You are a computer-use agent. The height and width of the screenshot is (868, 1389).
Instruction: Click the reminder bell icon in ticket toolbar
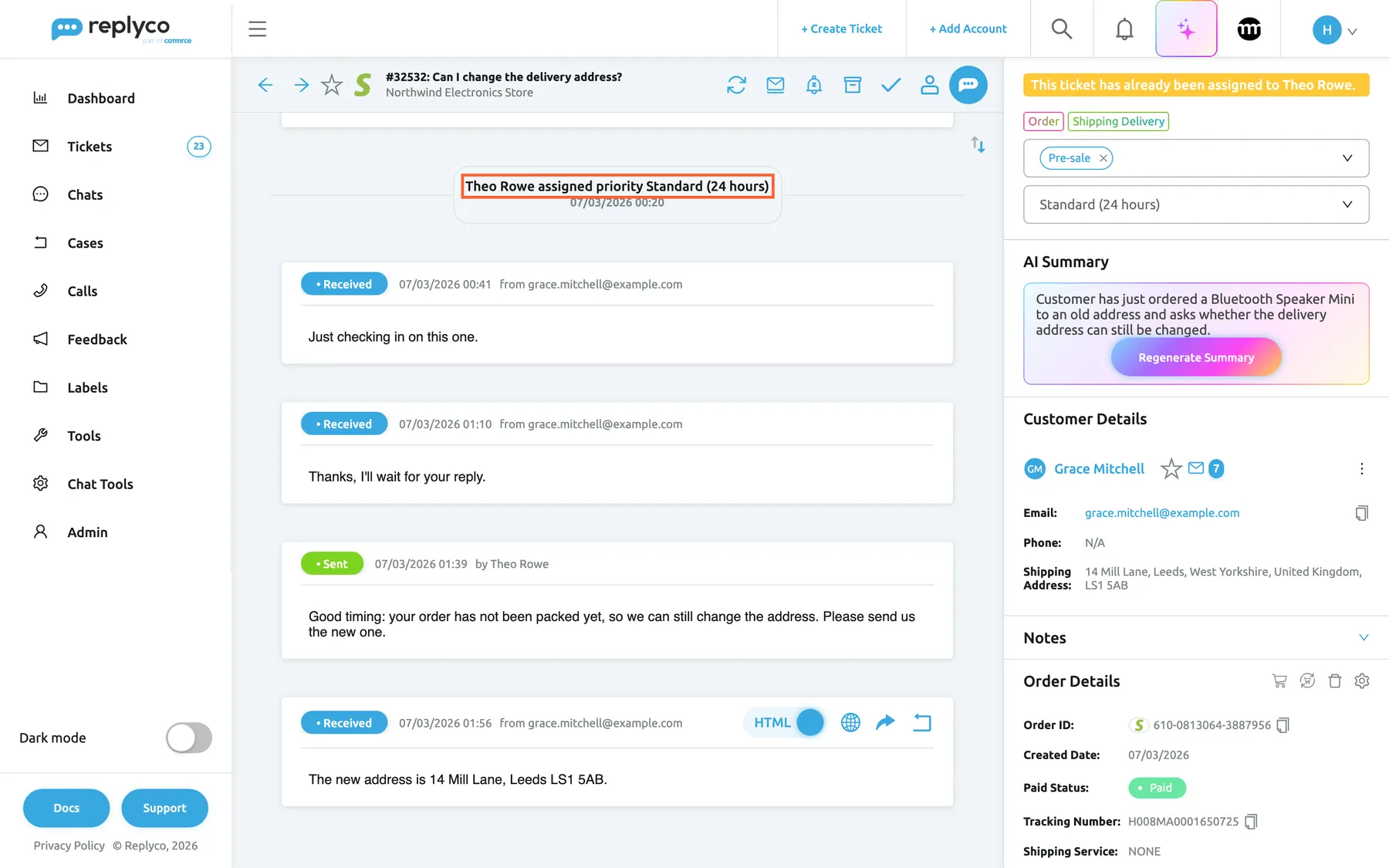(814, 85)
